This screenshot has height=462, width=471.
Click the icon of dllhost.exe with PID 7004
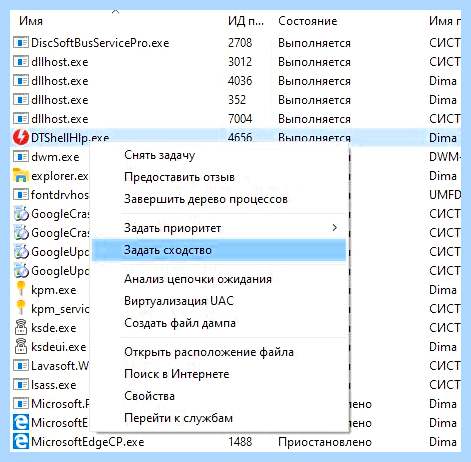[21, 119]
